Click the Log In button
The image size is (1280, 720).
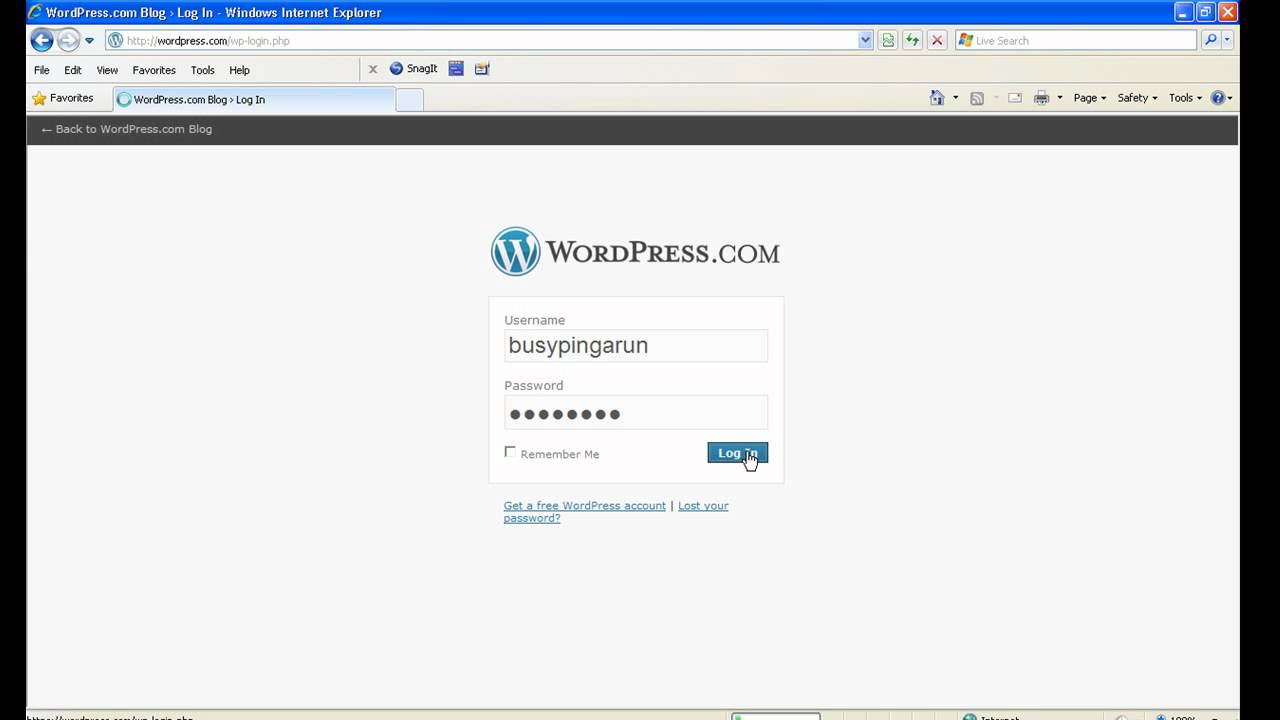point(737,453)
